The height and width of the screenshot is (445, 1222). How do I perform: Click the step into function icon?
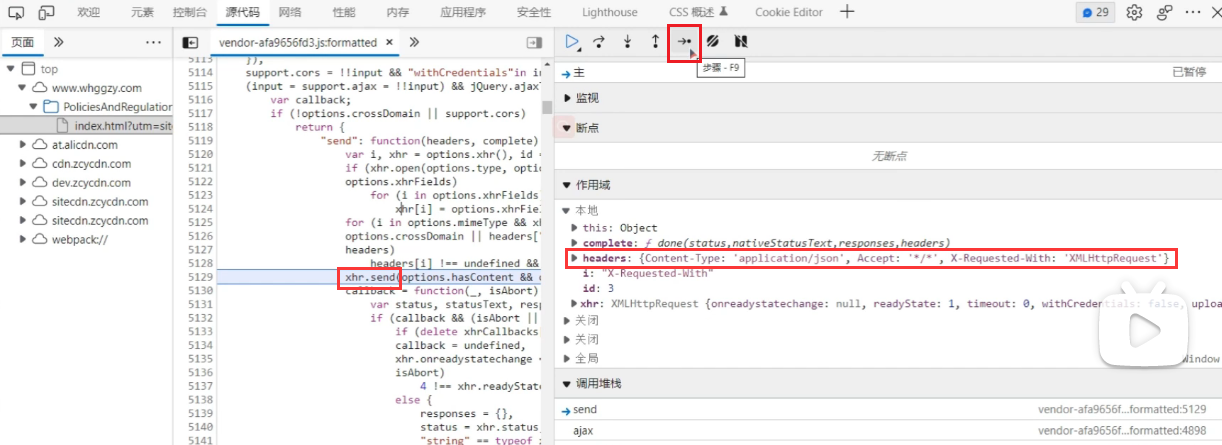628,42
